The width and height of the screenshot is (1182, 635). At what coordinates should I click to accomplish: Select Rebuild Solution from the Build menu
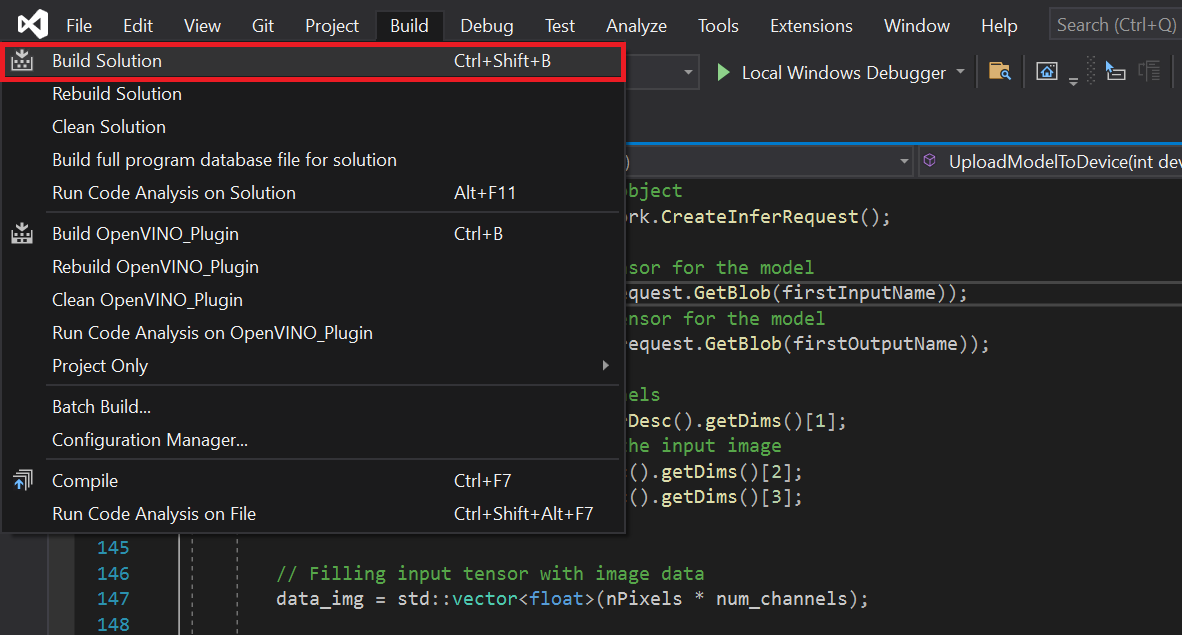[117, 94]
